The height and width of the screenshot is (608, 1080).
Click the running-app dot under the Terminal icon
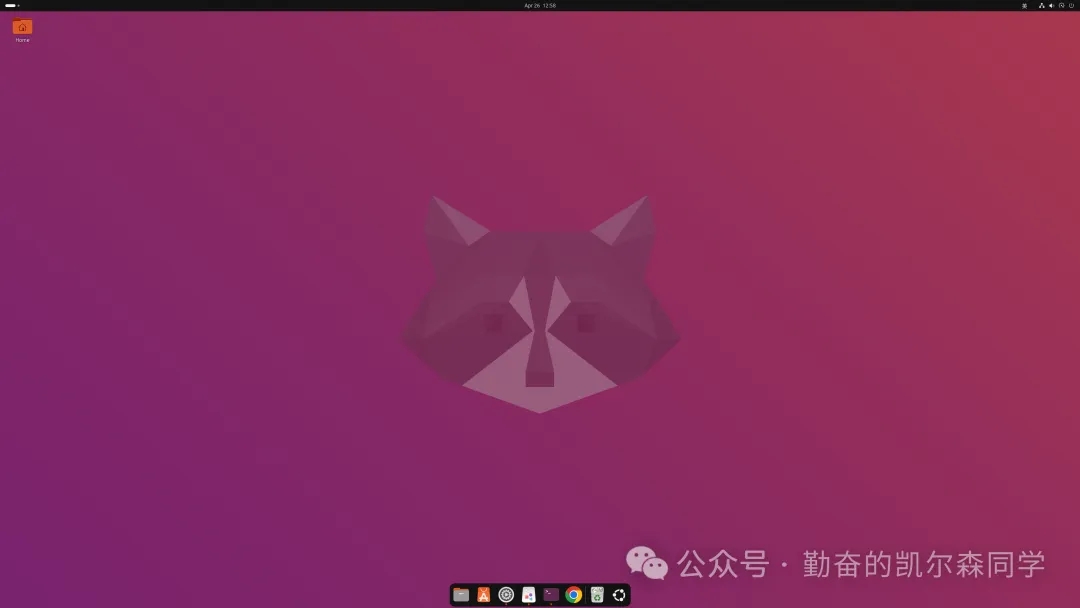[550, 604]
